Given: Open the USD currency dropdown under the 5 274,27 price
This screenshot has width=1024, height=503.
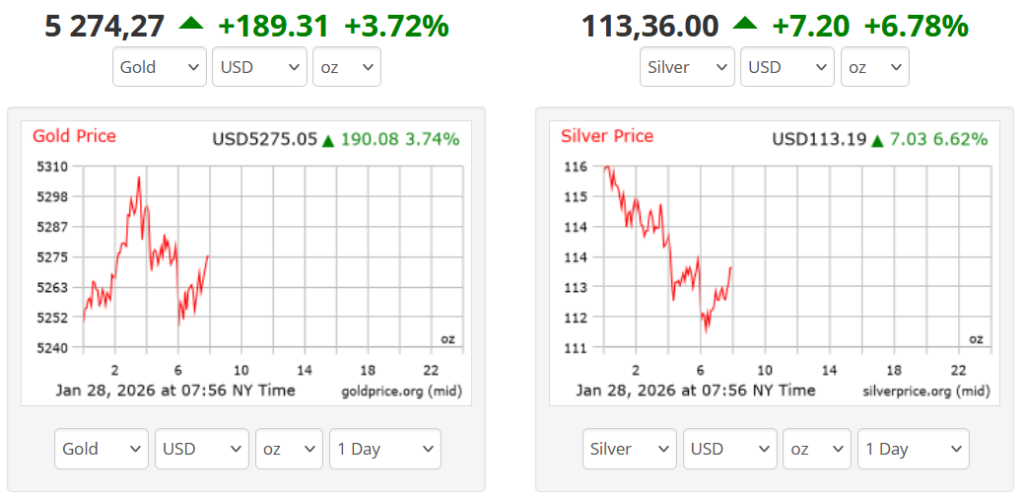Looking at the screenshot, I should pyautogui.click(x=259, y=67).
